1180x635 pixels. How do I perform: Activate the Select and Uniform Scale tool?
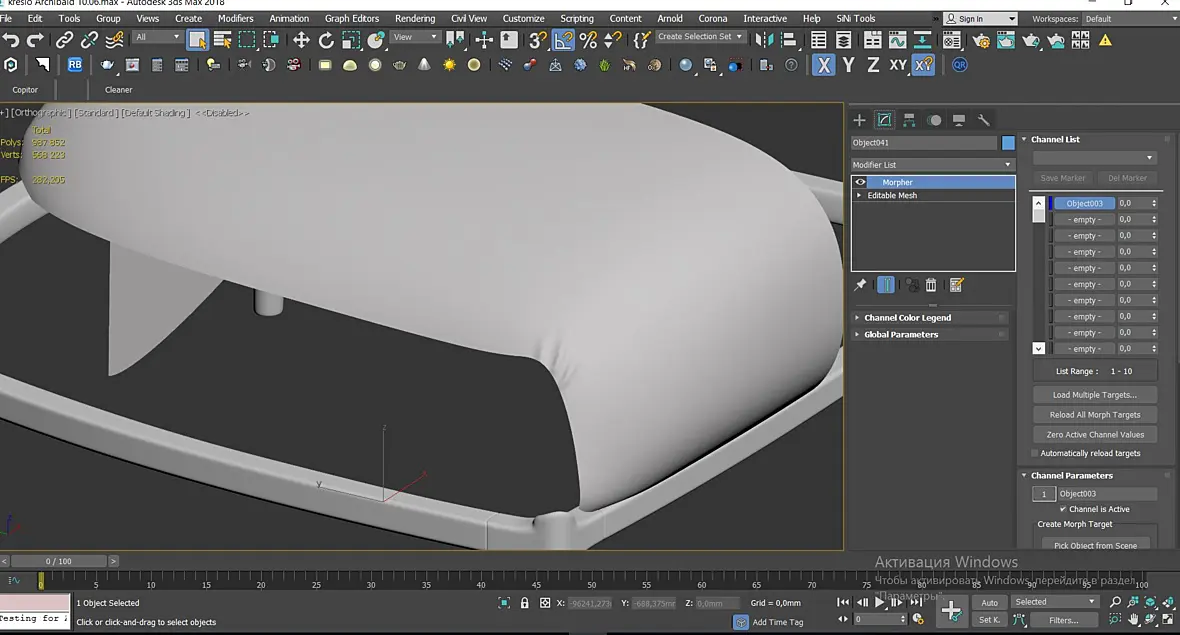(351, 40)
